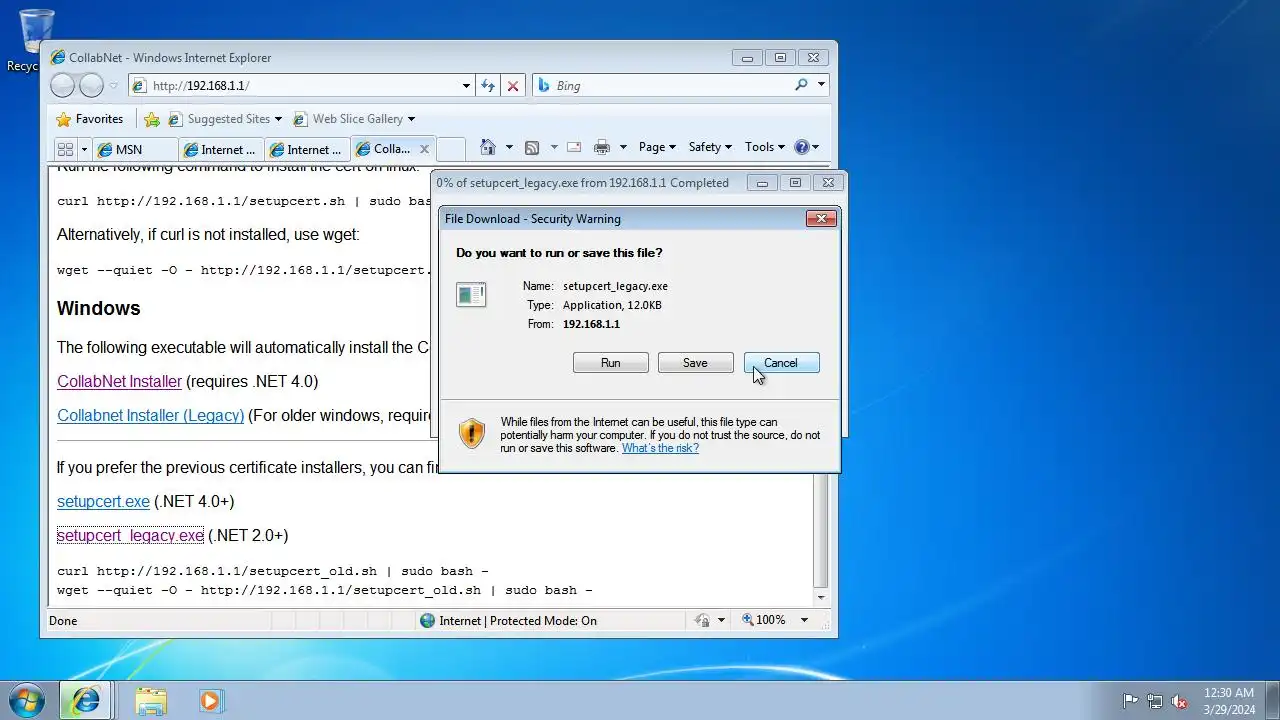The width and height of the screenshot is (1280, 720).
Task: Open the Collabnet Installer (Legacy) link
Action: click(x=150, y=415)
